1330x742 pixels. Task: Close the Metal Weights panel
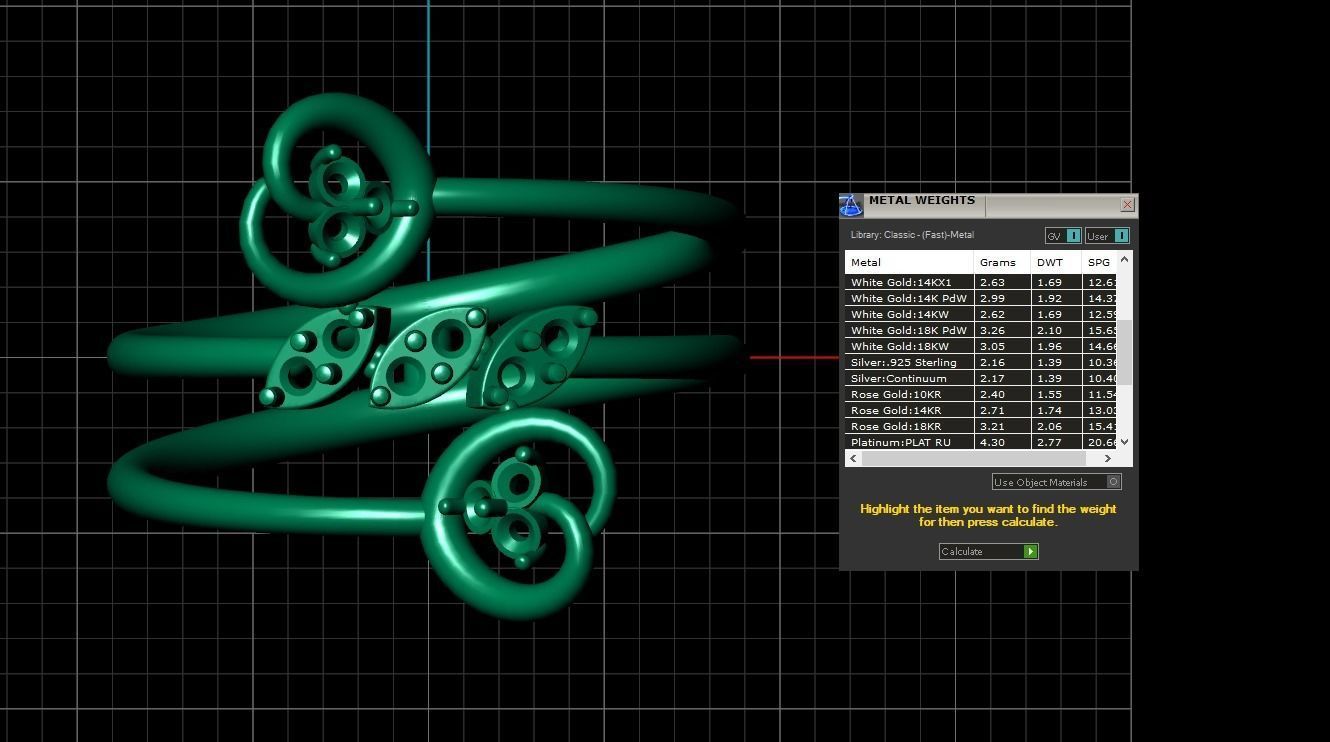point(1127,205)
